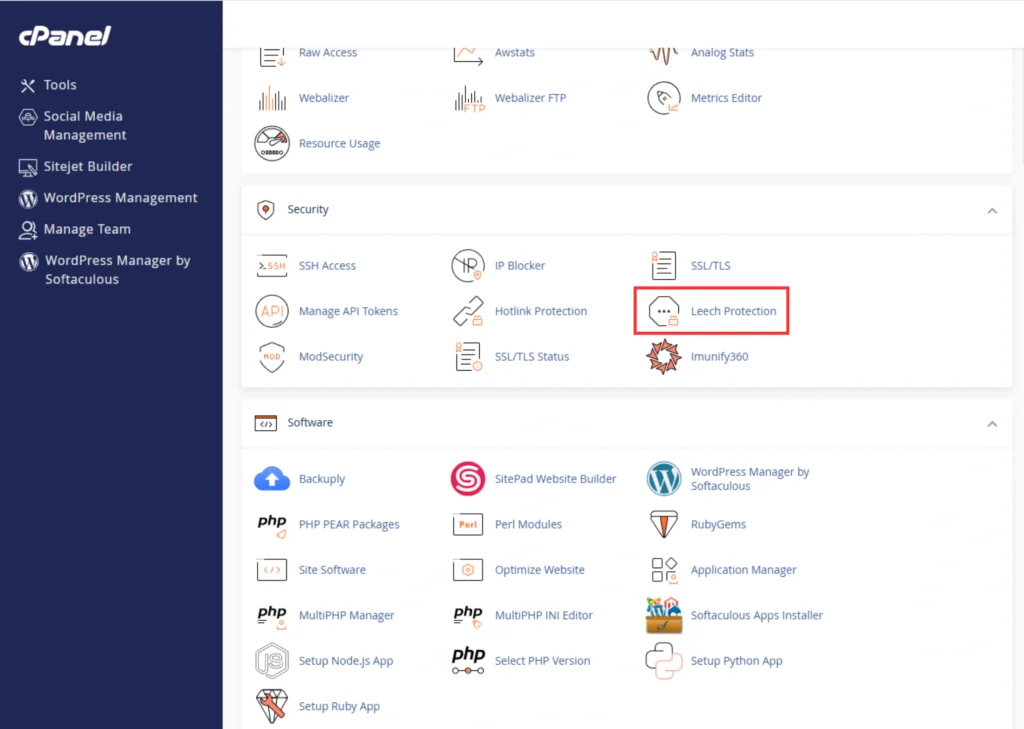Open the SSH Access link

[327, 266]
